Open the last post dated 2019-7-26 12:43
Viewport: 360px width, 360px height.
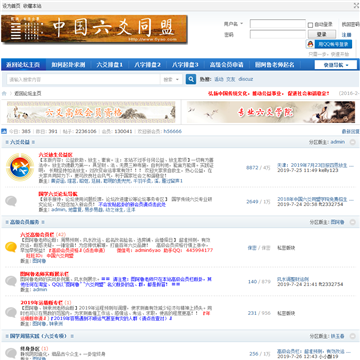pos(314,352)
